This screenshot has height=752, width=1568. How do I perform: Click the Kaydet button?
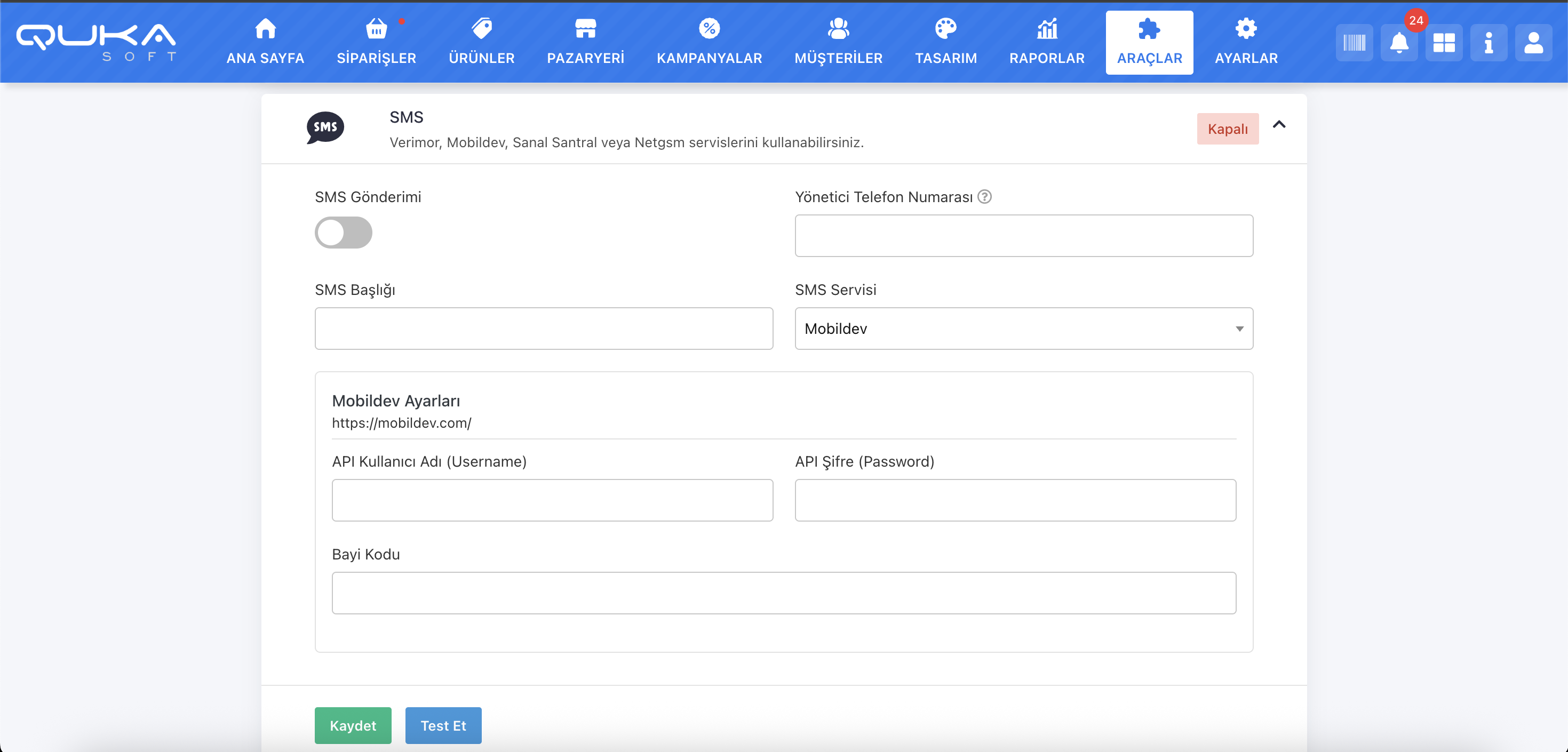[353, 725]
